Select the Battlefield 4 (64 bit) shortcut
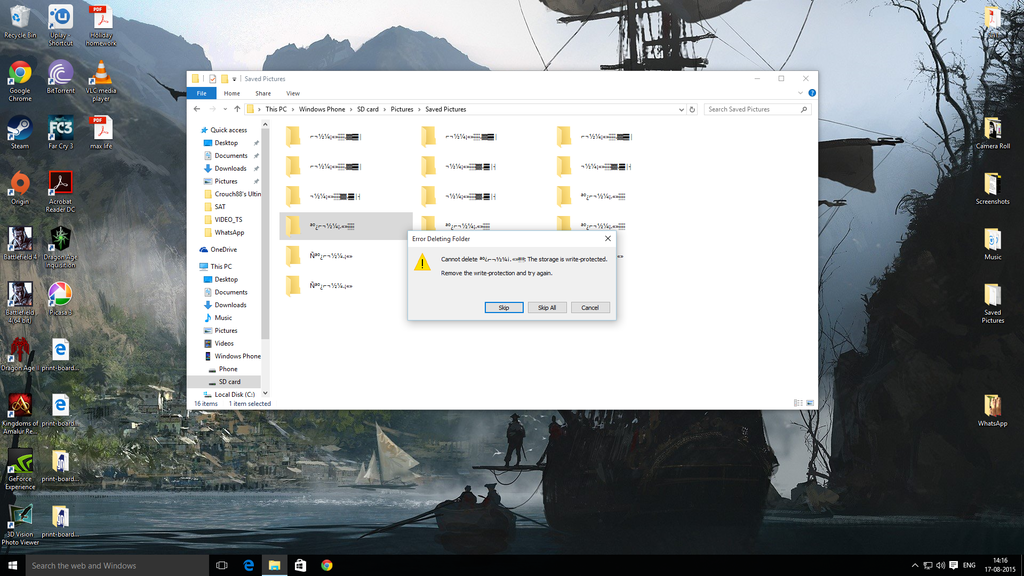Viewport: 1024px width, 576px height. coord(20,303)
